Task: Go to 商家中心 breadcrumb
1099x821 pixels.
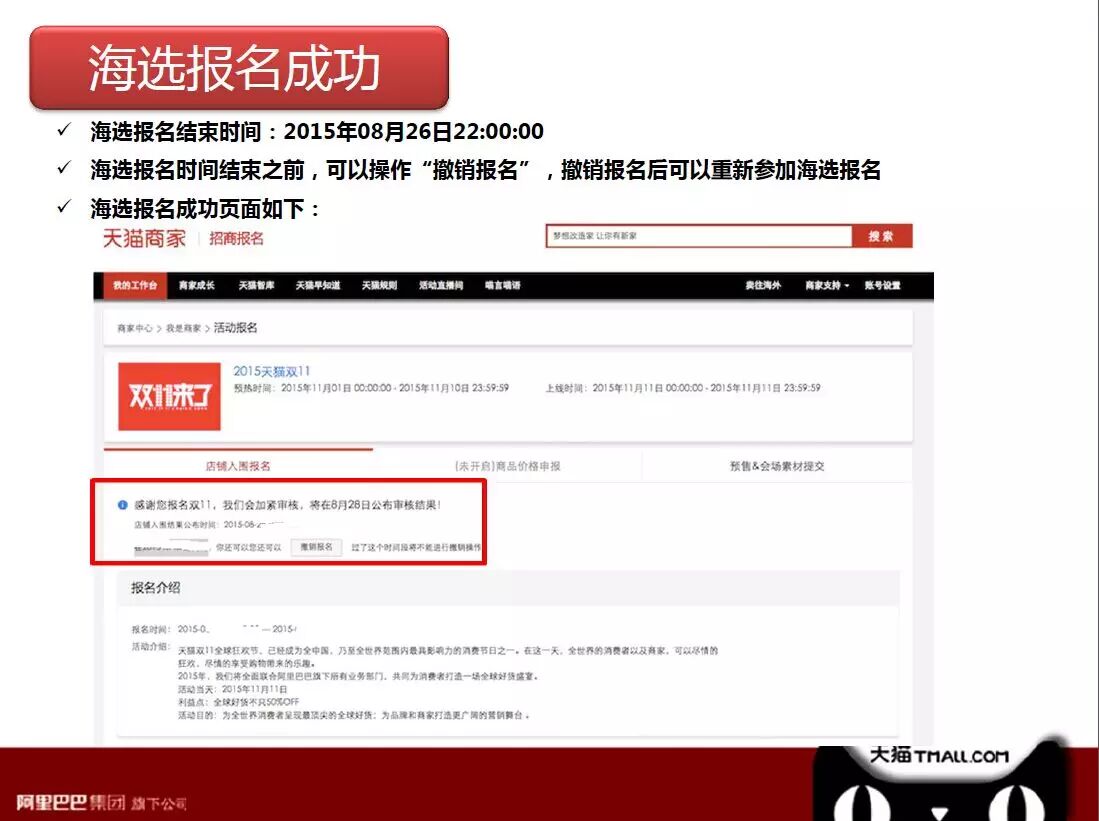Action: (x=135, y=328)
